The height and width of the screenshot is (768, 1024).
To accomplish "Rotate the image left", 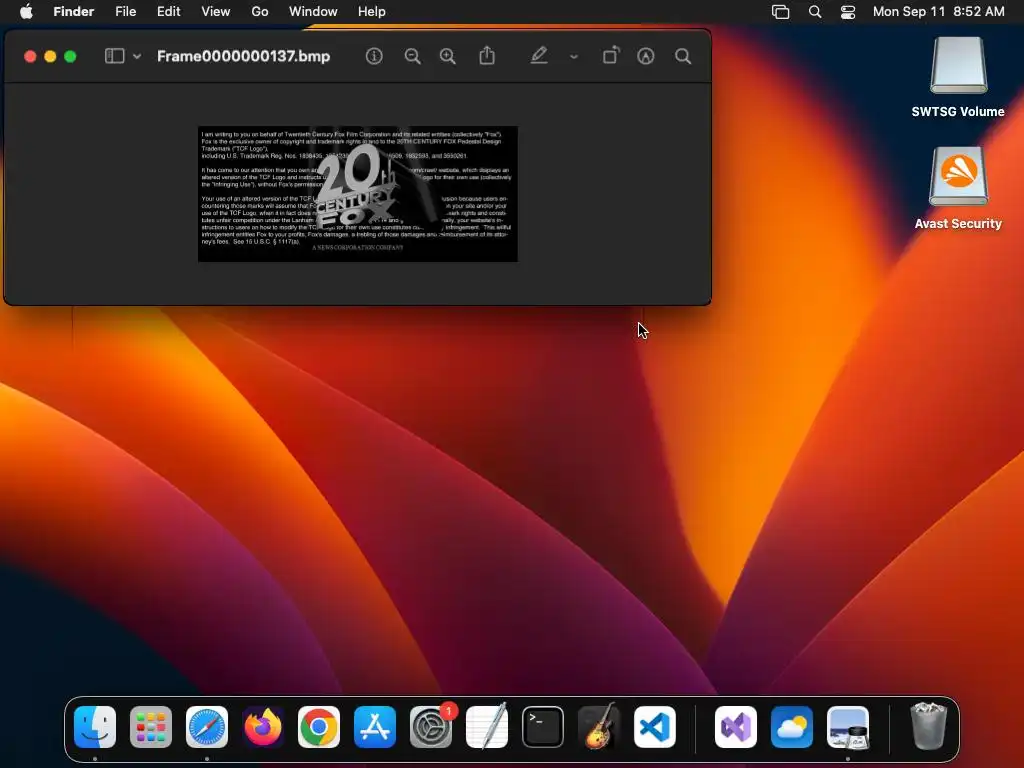I will tap(611, 56).
